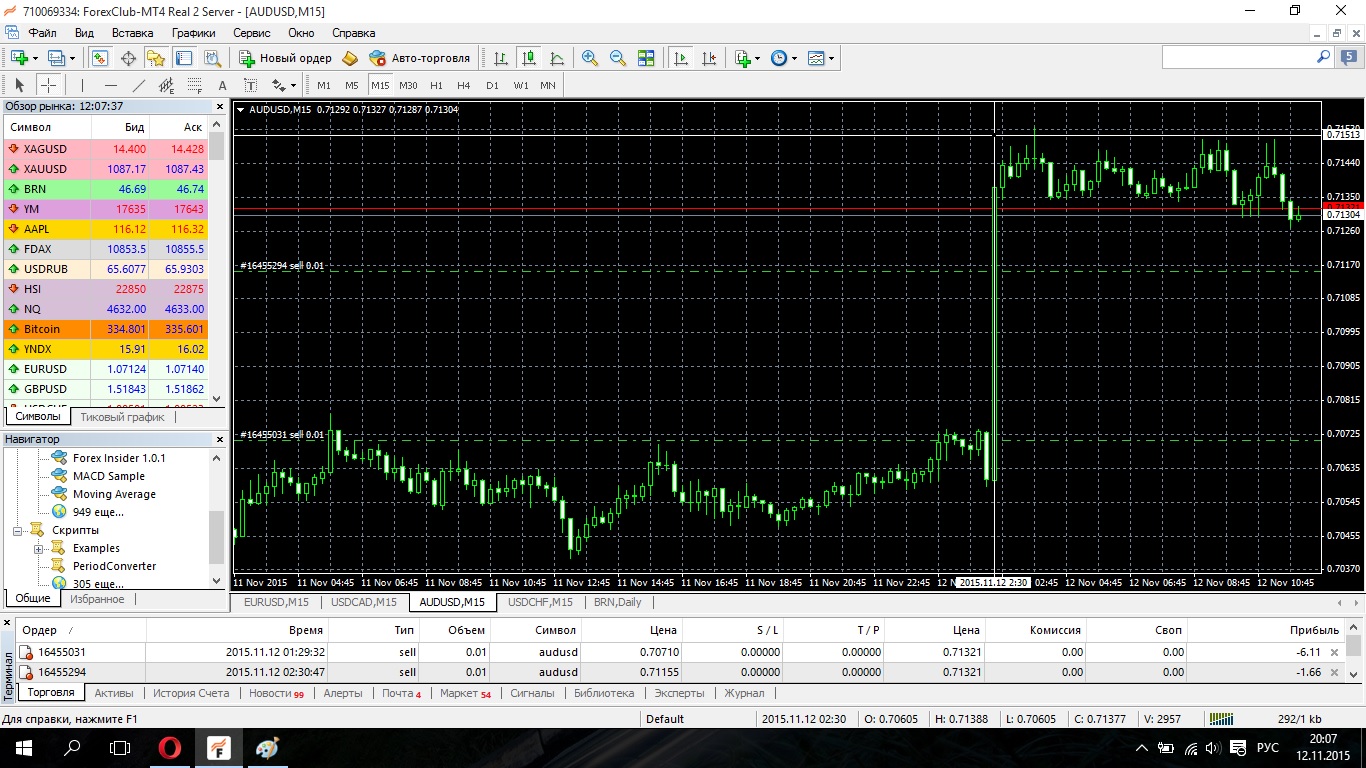Switch timeframe to H4

tap(464, 85)
